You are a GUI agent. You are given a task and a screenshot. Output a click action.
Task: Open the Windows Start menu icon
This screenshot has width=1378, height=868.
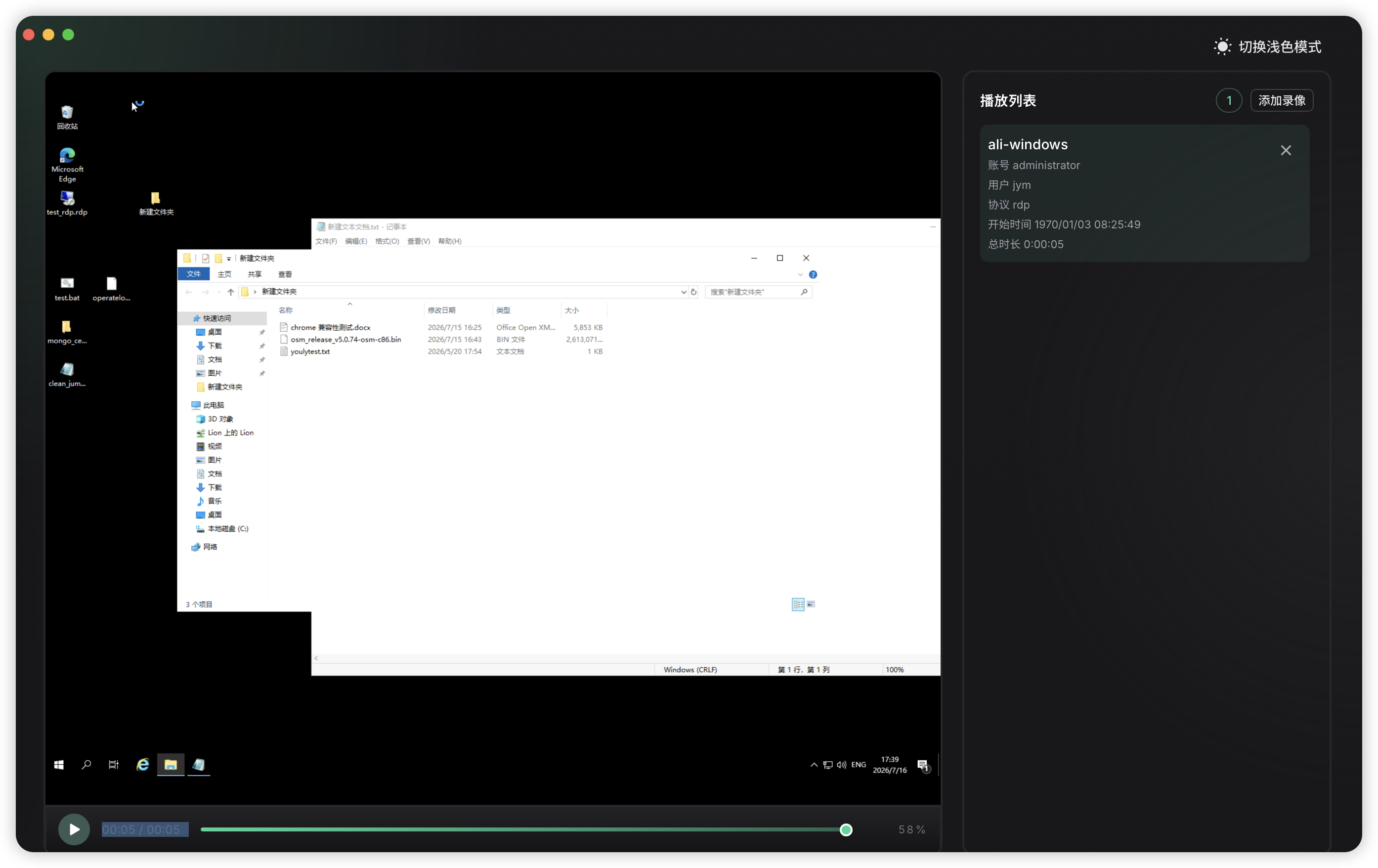(58, 765)
